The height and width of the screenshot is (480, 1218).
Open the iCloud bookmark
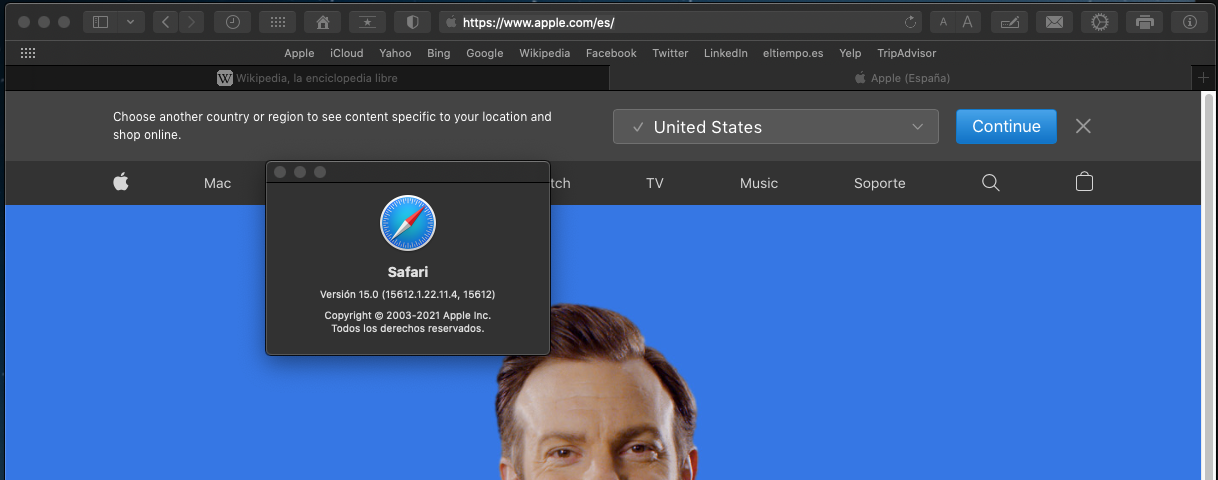coord(347,53)
